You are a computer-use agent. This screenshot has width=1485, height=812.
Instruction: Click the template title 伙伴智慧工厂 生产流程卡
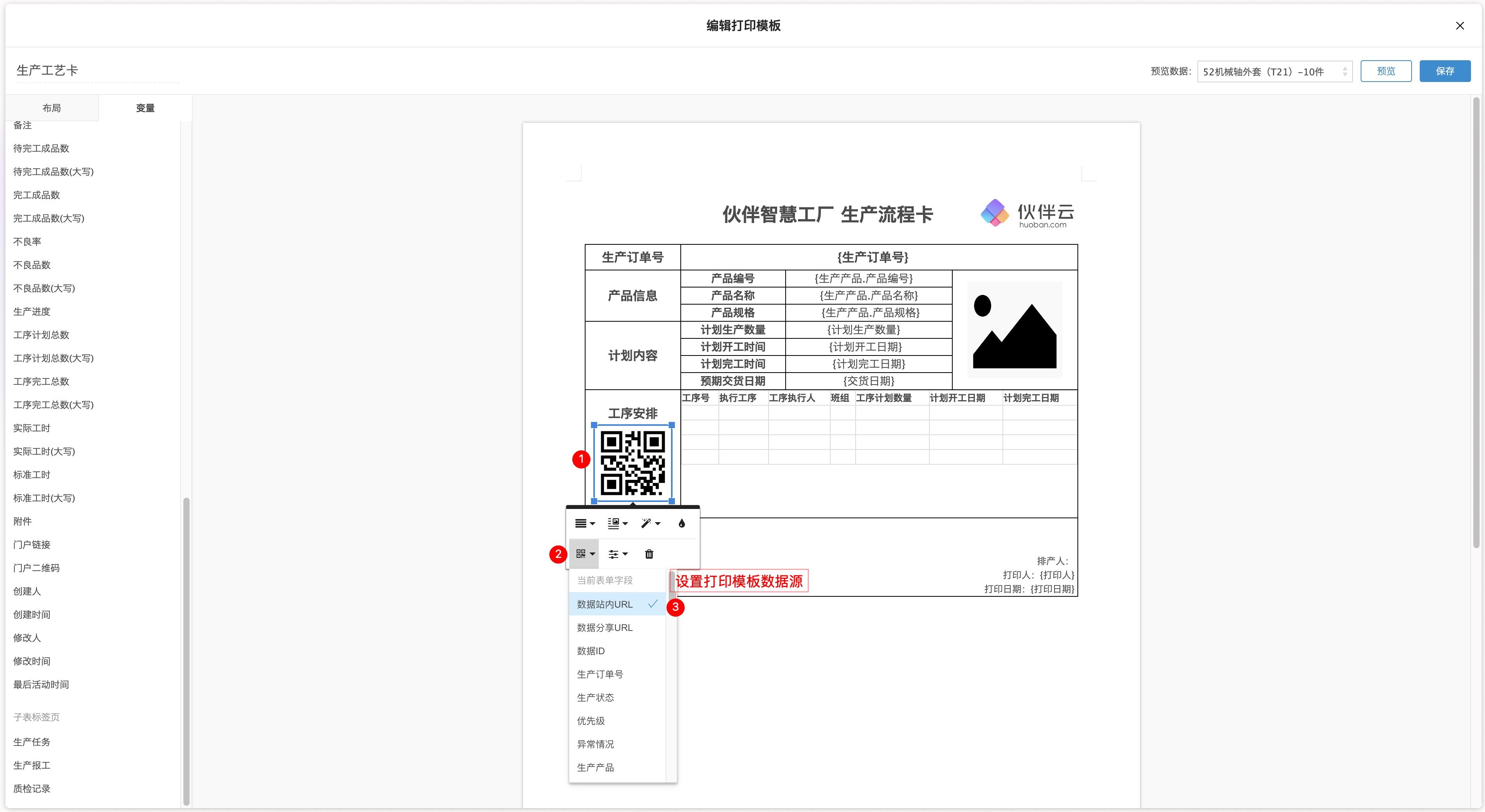click(828, 214)
